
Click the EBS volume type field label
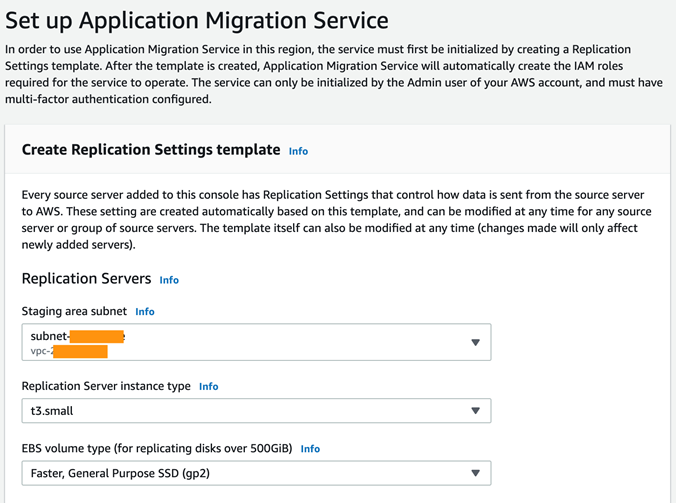[157, 449]
